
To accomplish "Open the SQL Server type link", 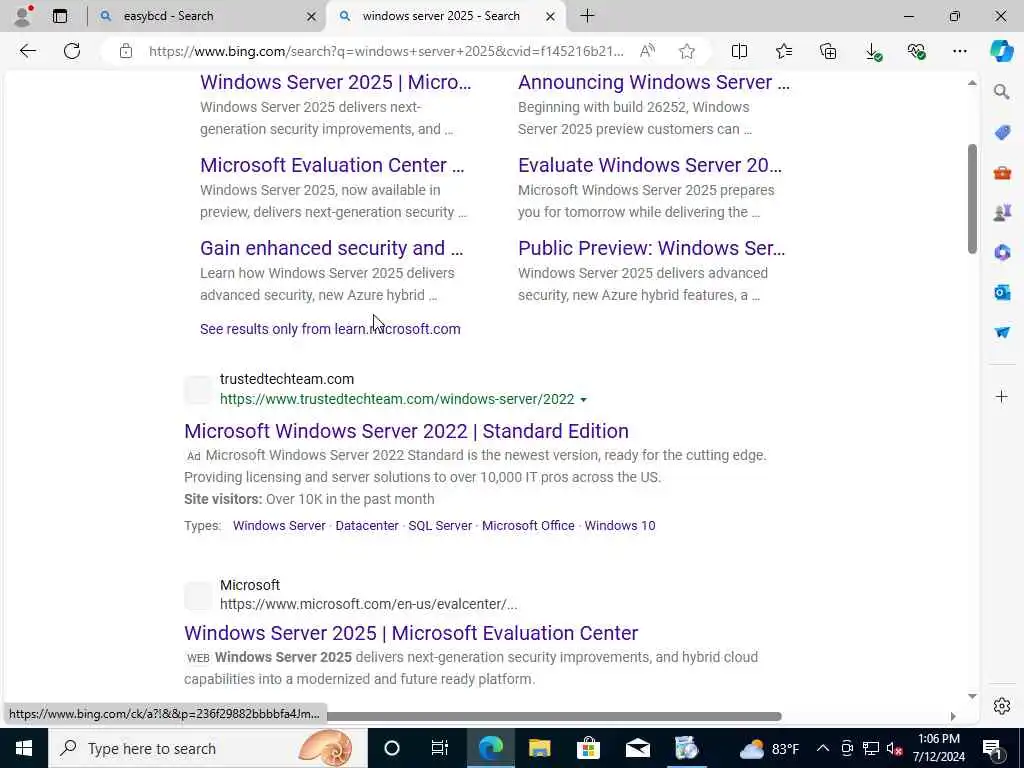I will 440,526.
